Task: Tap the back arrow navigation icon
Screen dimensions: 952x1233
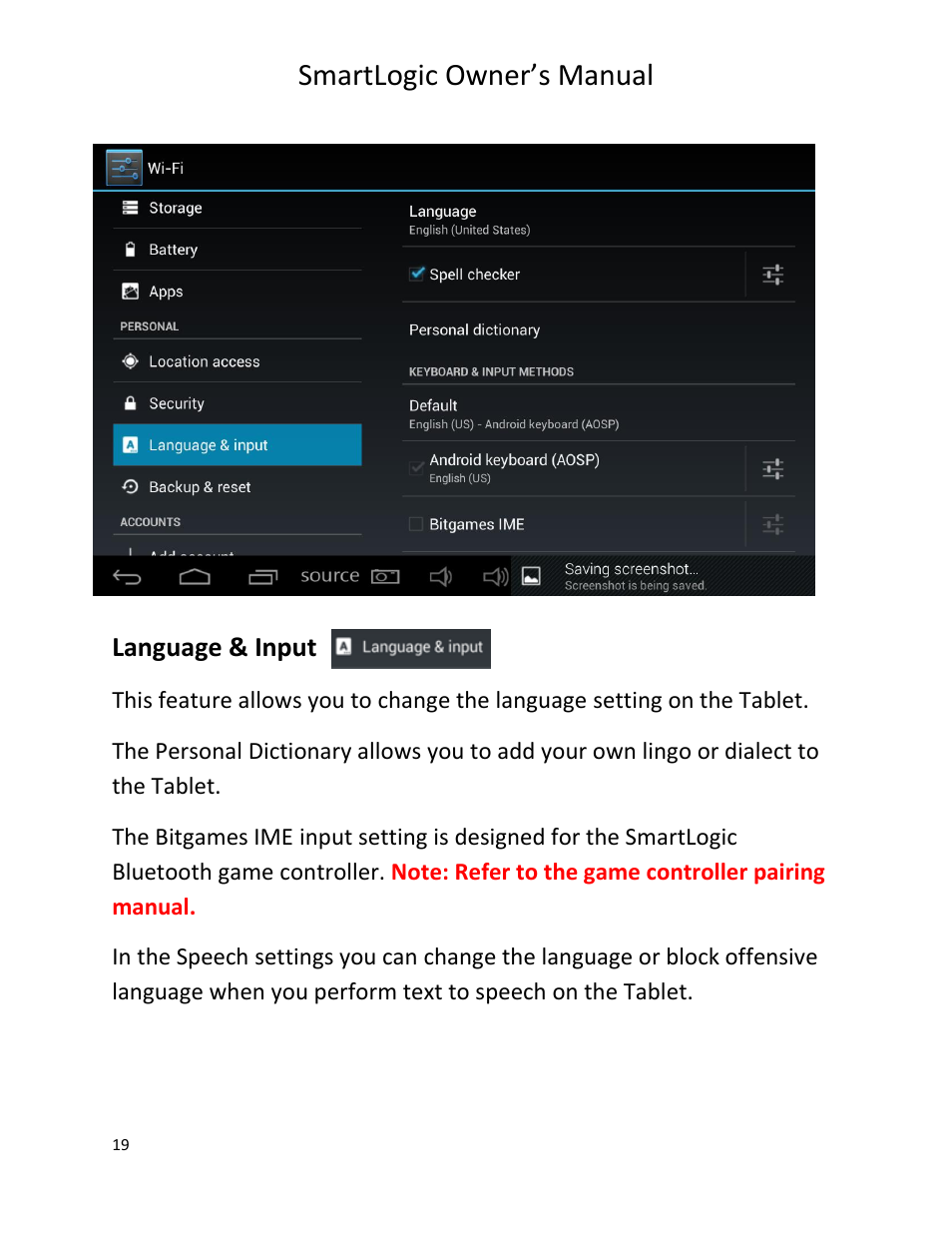Action: click(127, 576)
